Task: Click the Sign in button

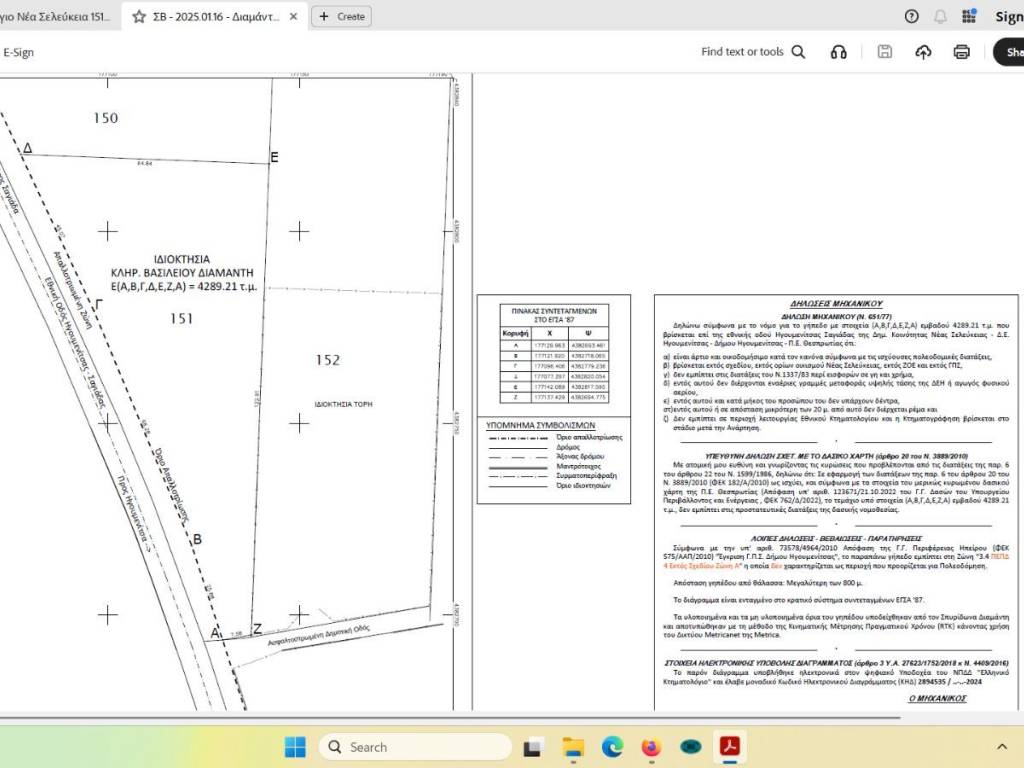Action: click(1008, 16)
